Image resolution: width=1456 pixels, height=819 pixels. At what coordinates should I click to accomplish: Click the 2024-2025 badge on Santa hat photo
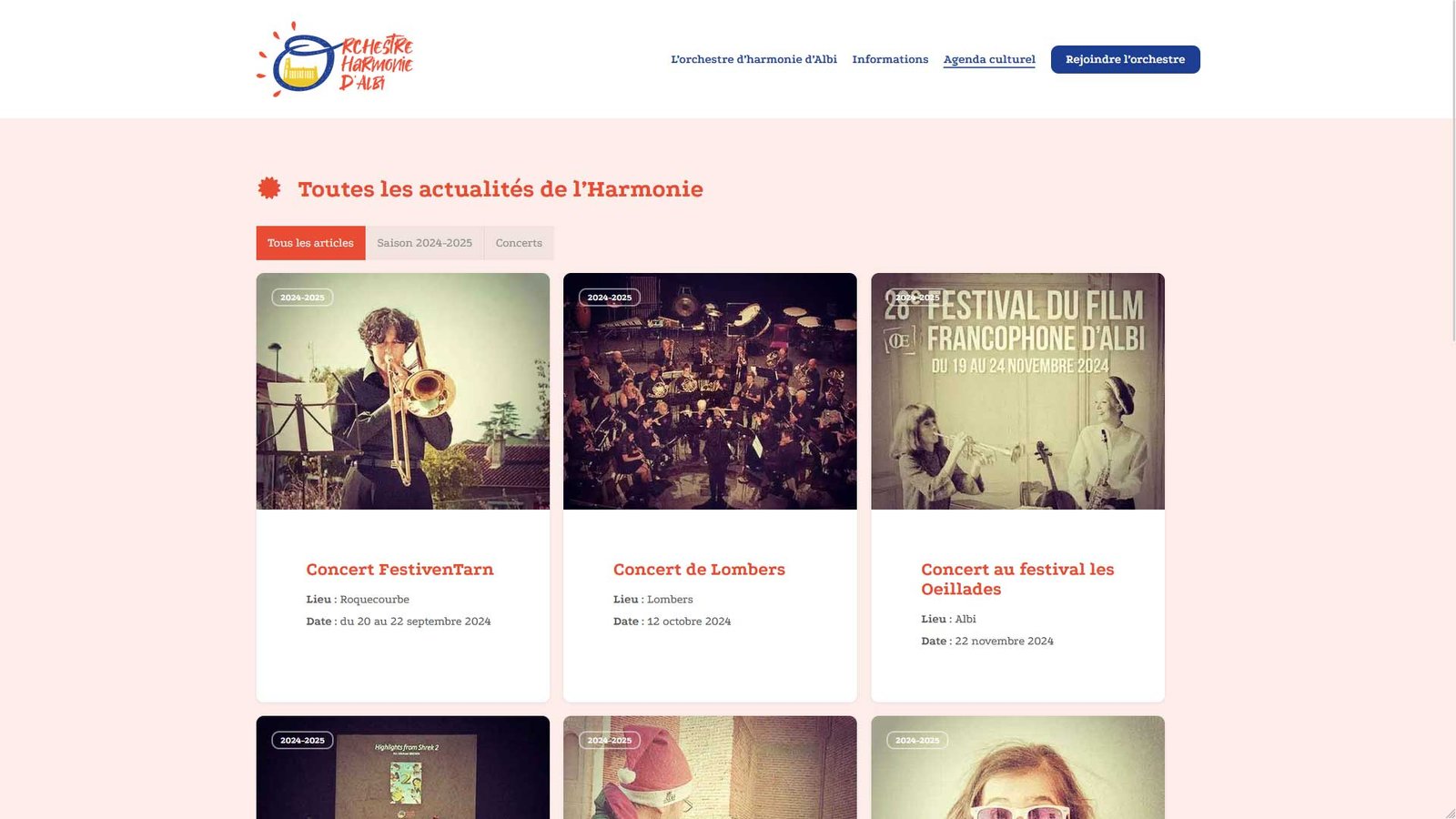click(x=609, y=741)
